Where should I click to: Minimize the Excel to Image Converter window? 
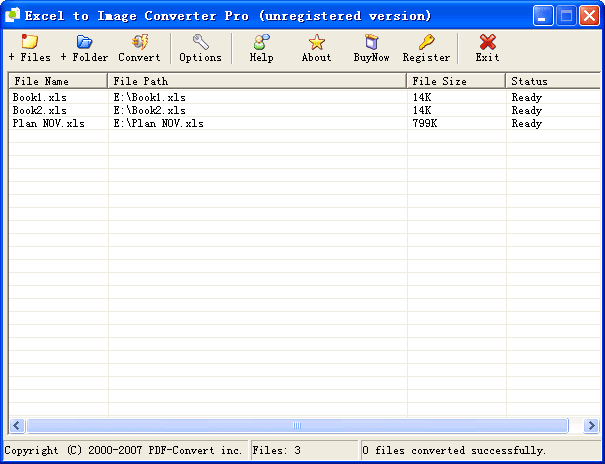tap(543, 16)
